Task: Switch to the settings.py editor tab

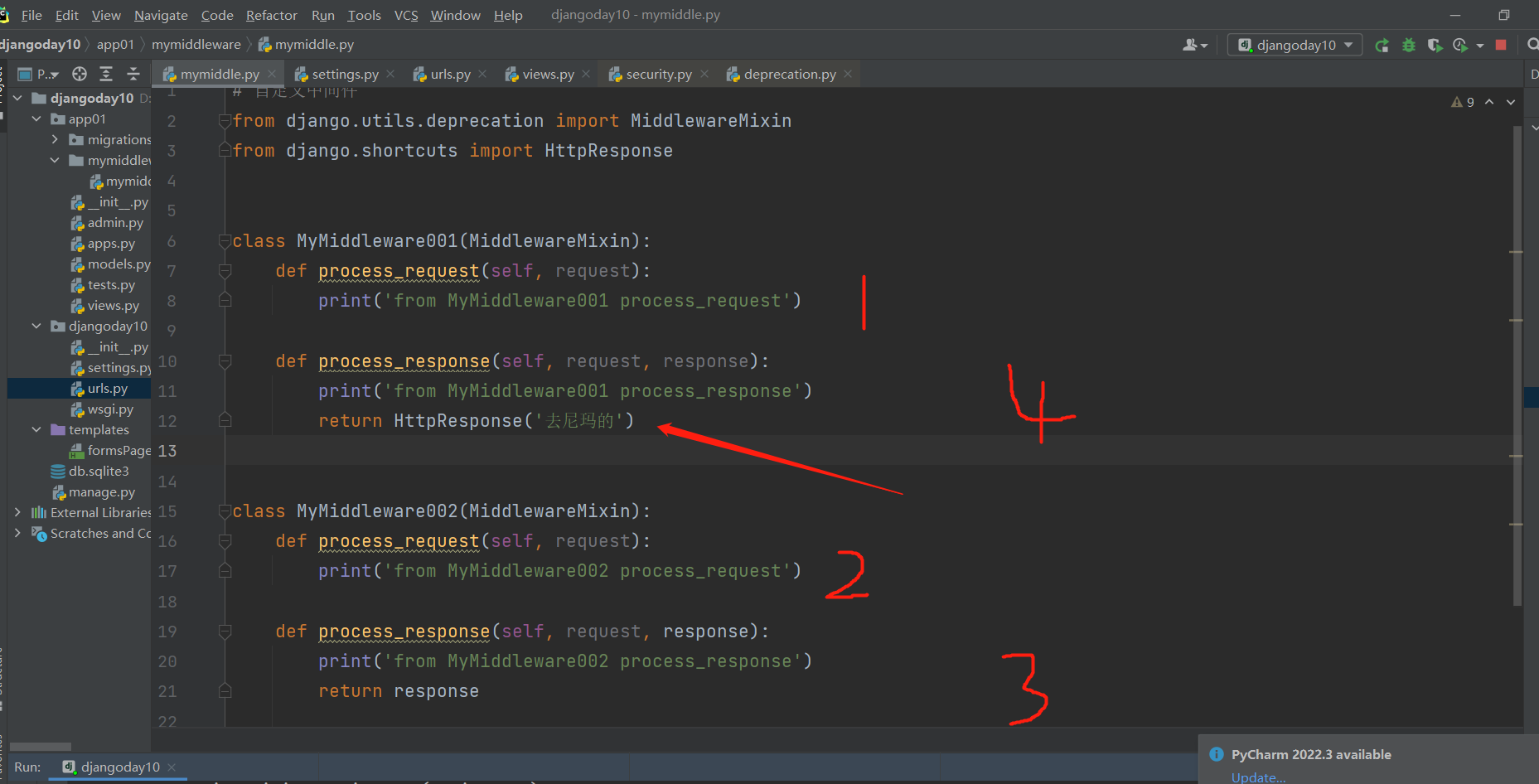Action: point(344,74)
